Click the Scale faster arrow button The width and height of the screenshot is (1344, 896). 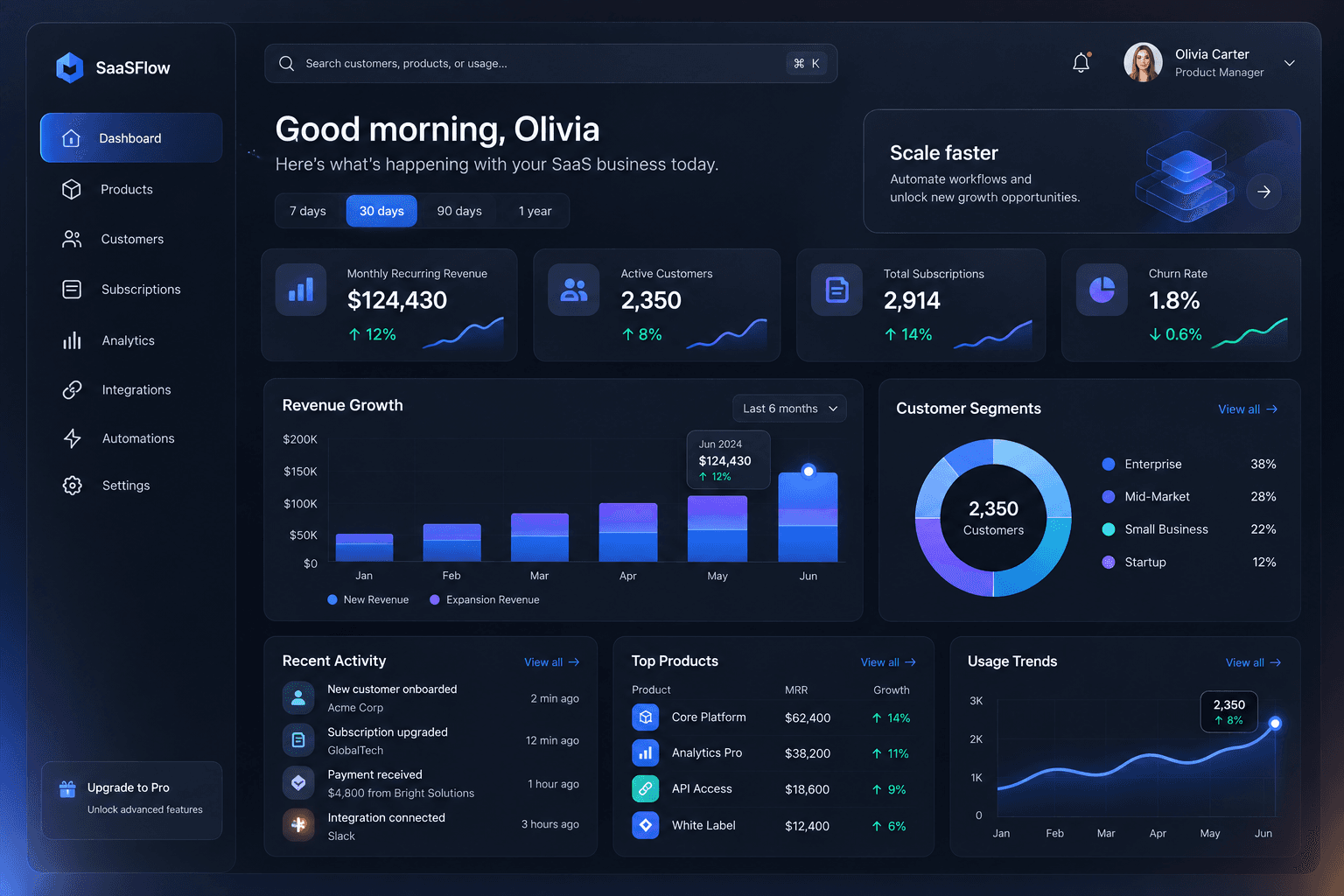coord(1263,192)
